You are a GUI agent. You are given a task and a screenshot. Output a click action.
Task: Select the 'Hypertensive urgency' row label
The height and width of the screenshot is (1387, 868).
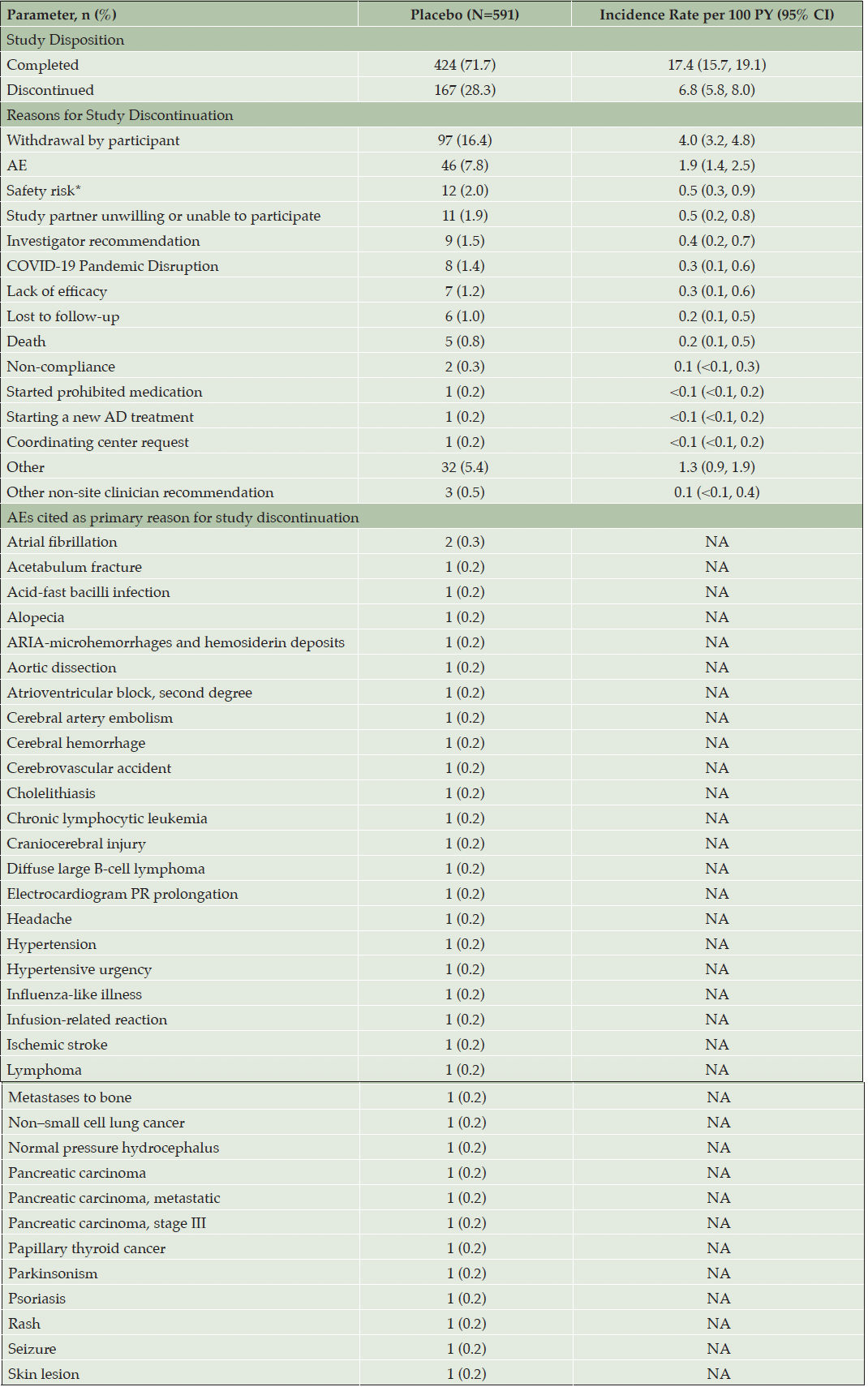79,969
